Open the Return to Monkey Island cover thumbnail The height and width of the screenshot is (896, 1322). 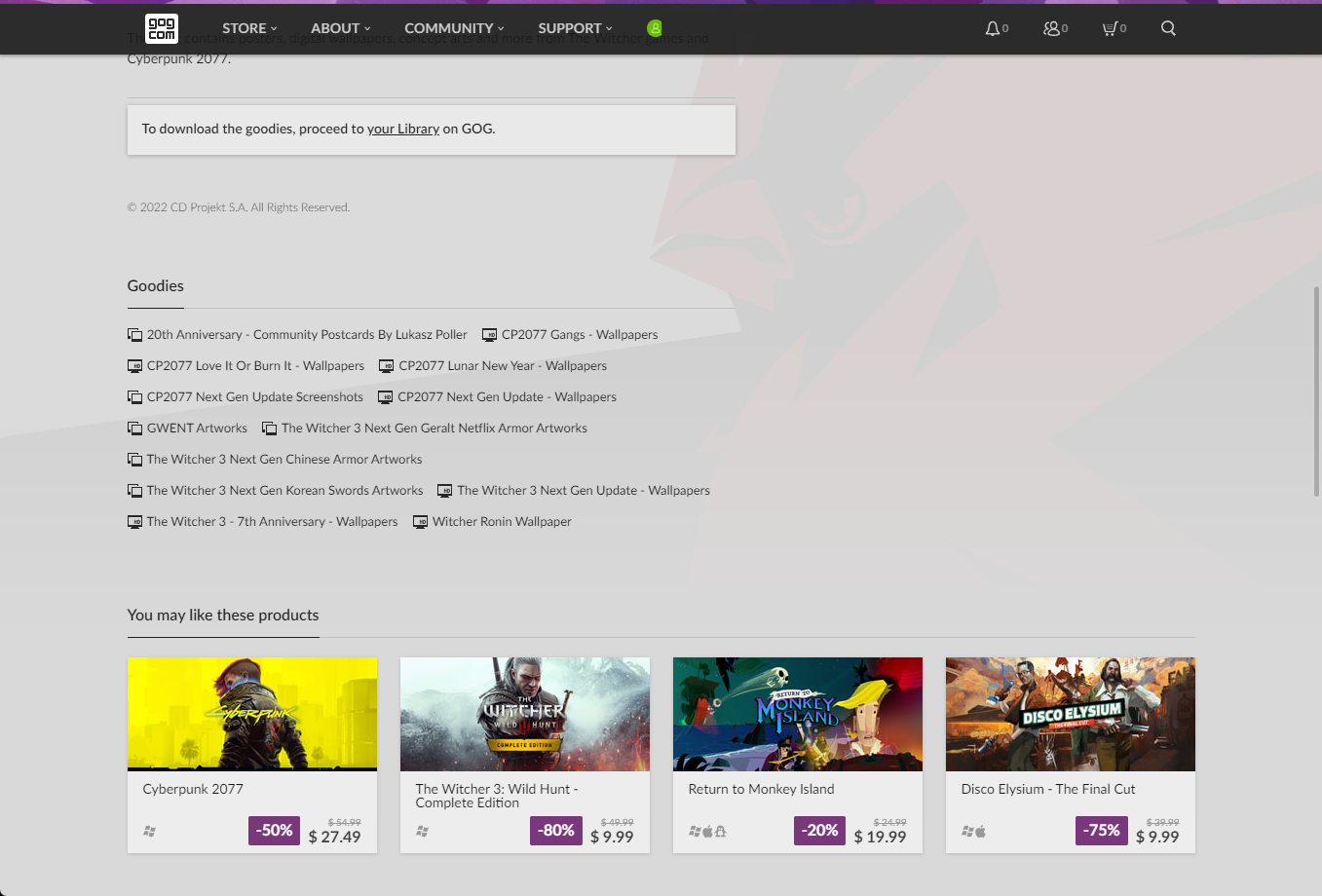798,714
